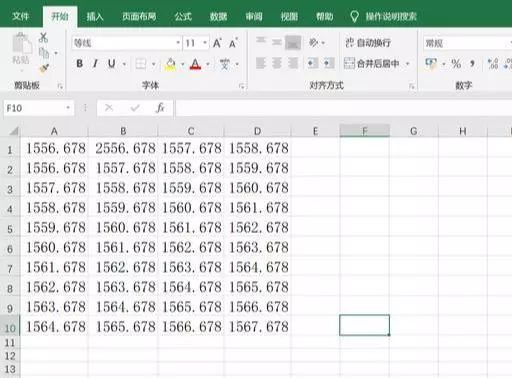Image resolution: width=512 pixels, height=378 pixels.
Task: Open the underline style dropdown arrow
Action: 124,64
